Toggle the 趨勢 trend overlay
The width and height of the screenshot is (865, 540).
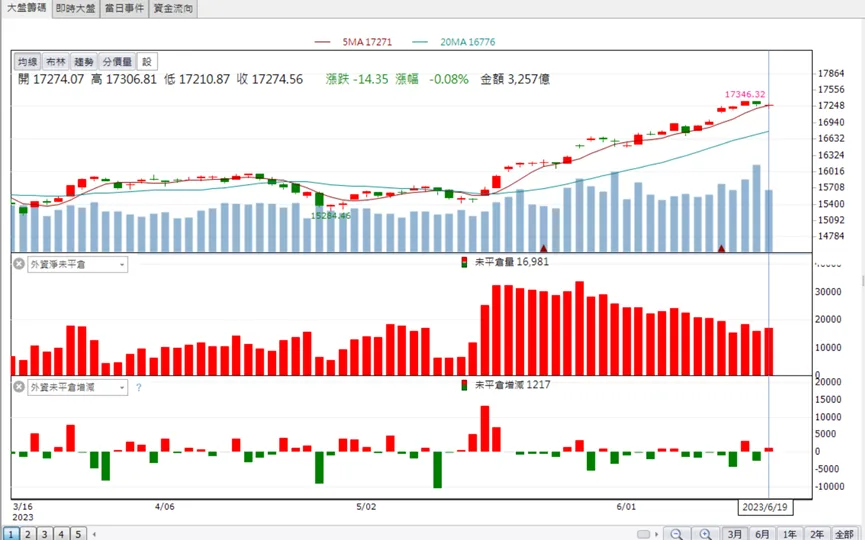84,62
